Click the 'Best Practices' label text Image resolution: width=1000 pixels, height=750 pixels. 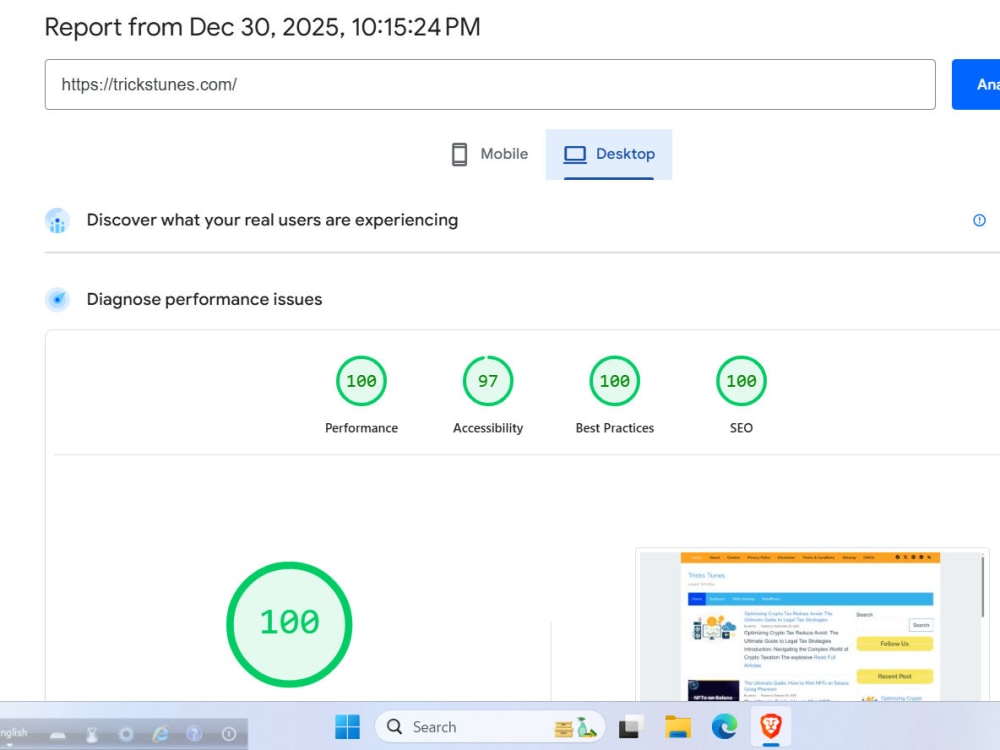(x=615, y=428)
